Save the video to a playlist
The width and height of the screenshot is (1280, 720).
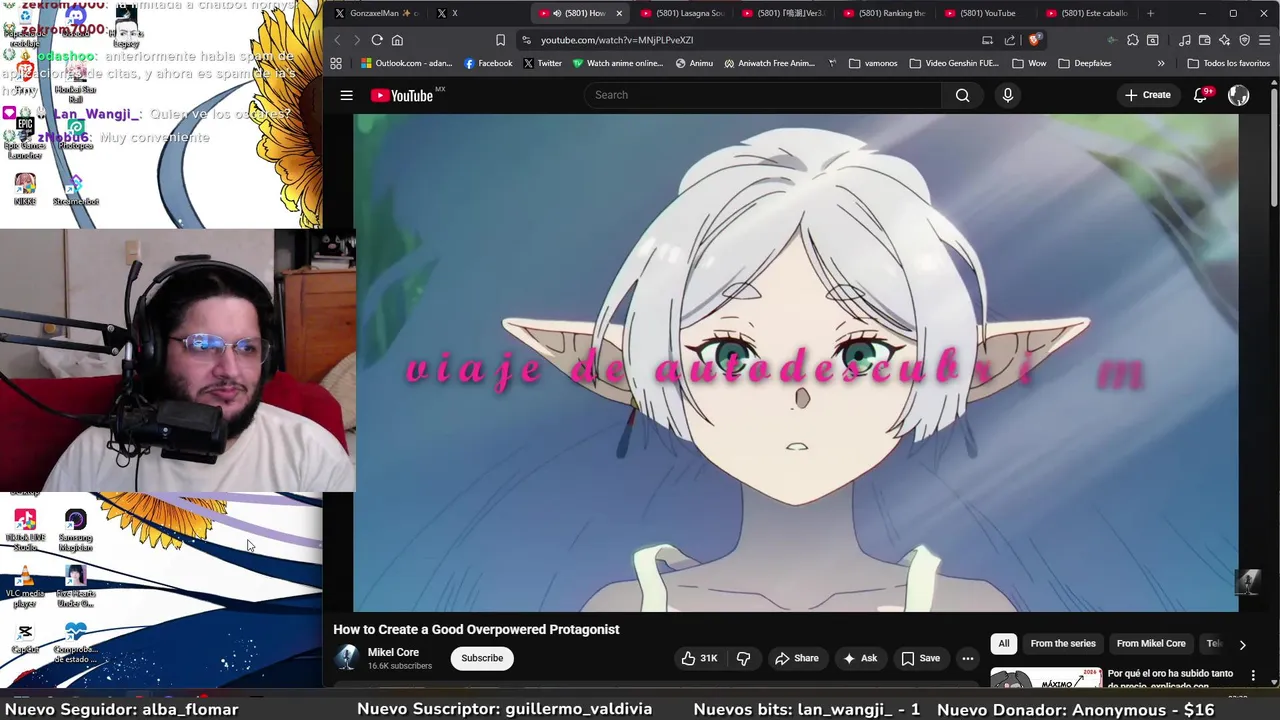coord(920,658)
